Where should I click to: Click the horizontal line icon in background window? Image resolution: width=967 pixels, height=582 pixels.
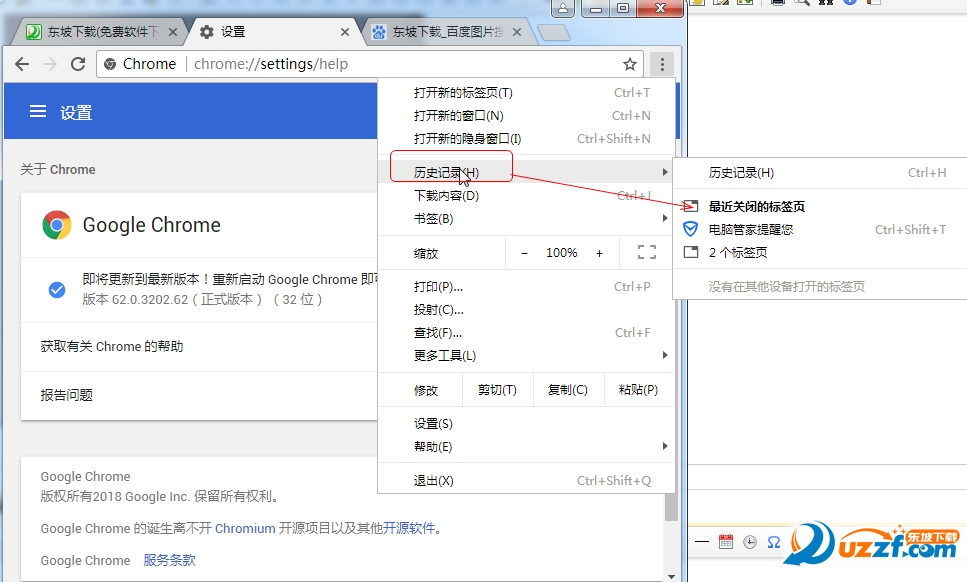(x=702, y=542)
